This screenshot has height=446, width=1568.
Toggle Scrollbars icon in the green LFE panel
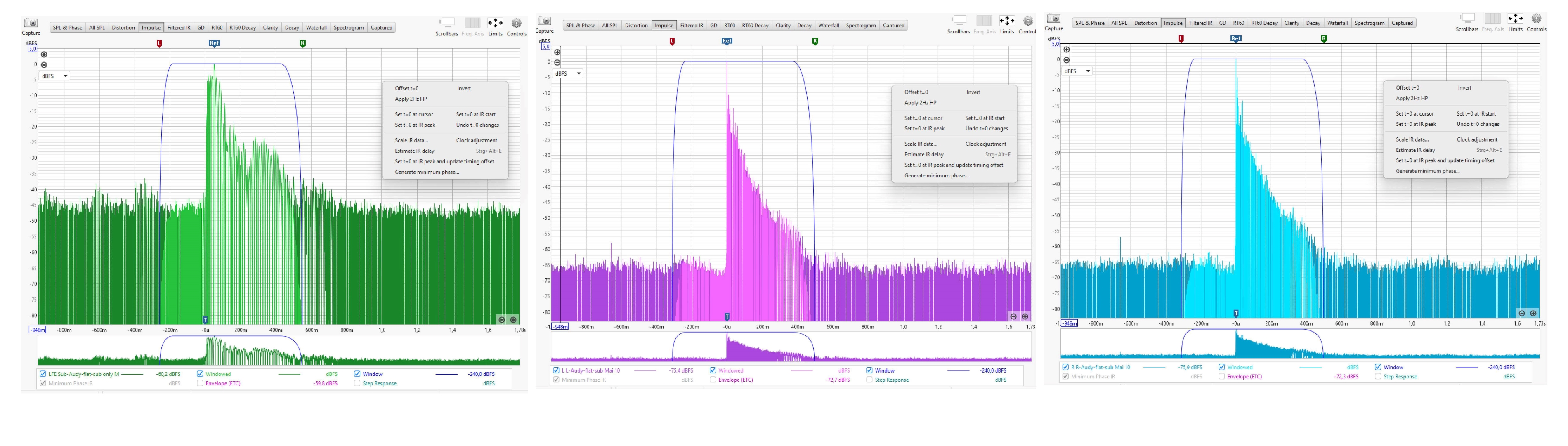point(447,23)
